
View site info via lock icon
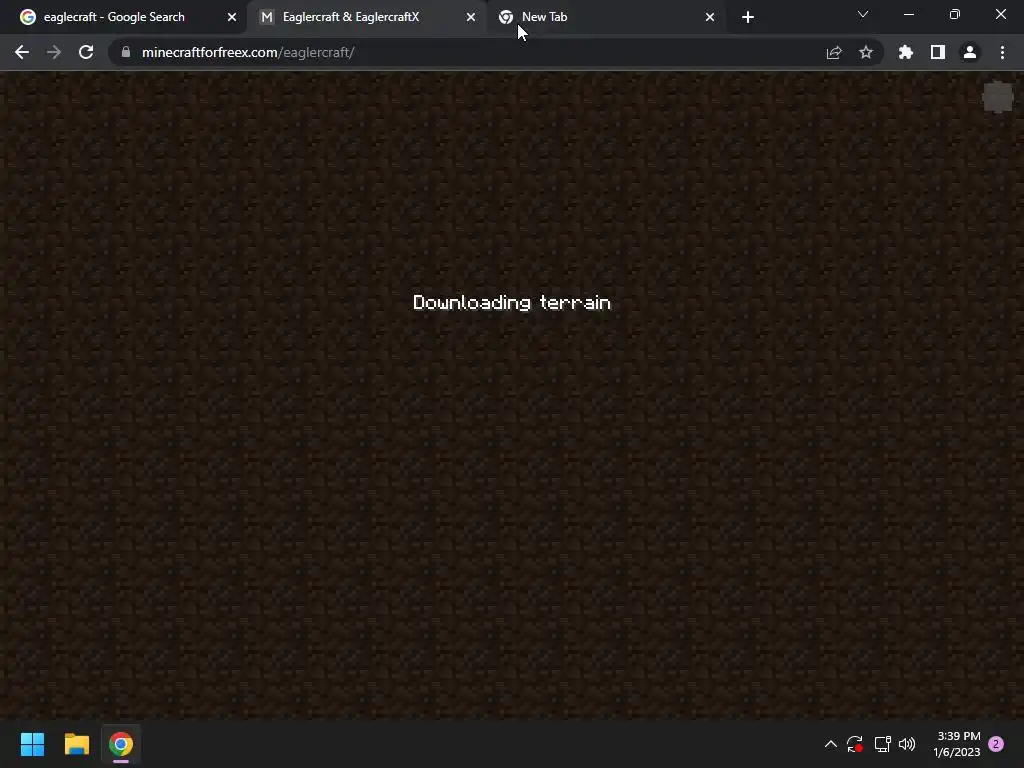(126, 52)
